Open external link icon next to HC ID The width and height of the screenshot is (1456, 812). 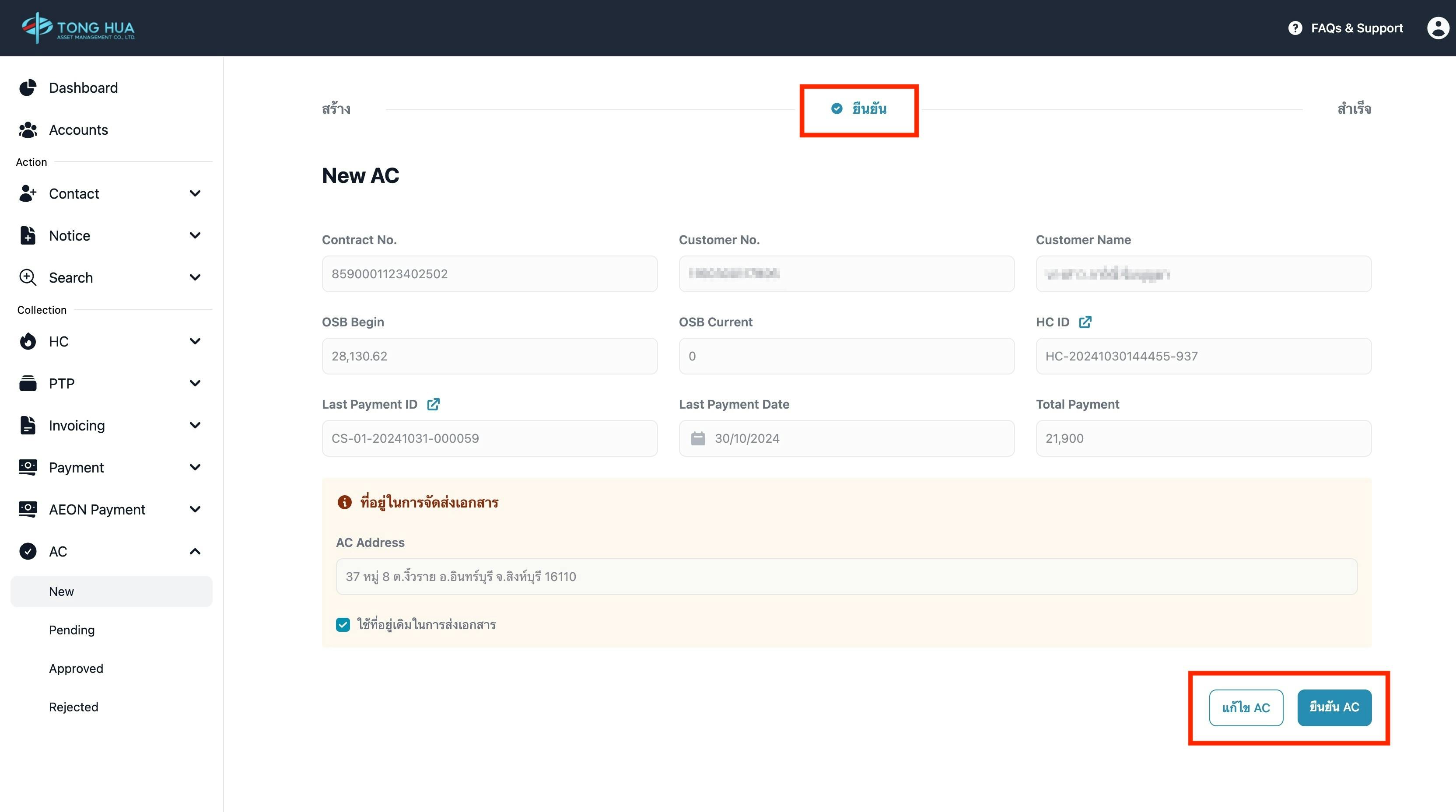pyautogui.click(x=1085, y=322)
